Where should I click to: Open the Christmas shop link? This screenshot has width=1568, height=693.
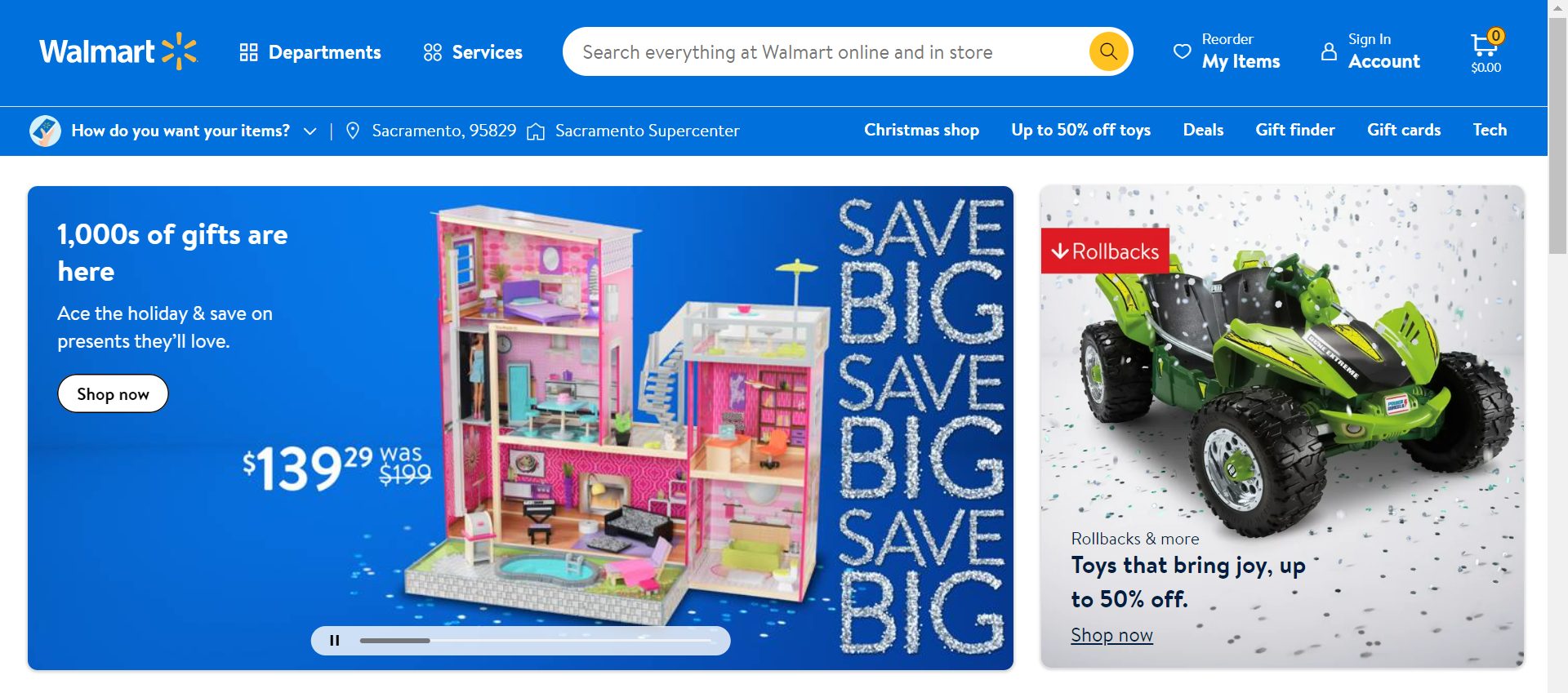921,130
